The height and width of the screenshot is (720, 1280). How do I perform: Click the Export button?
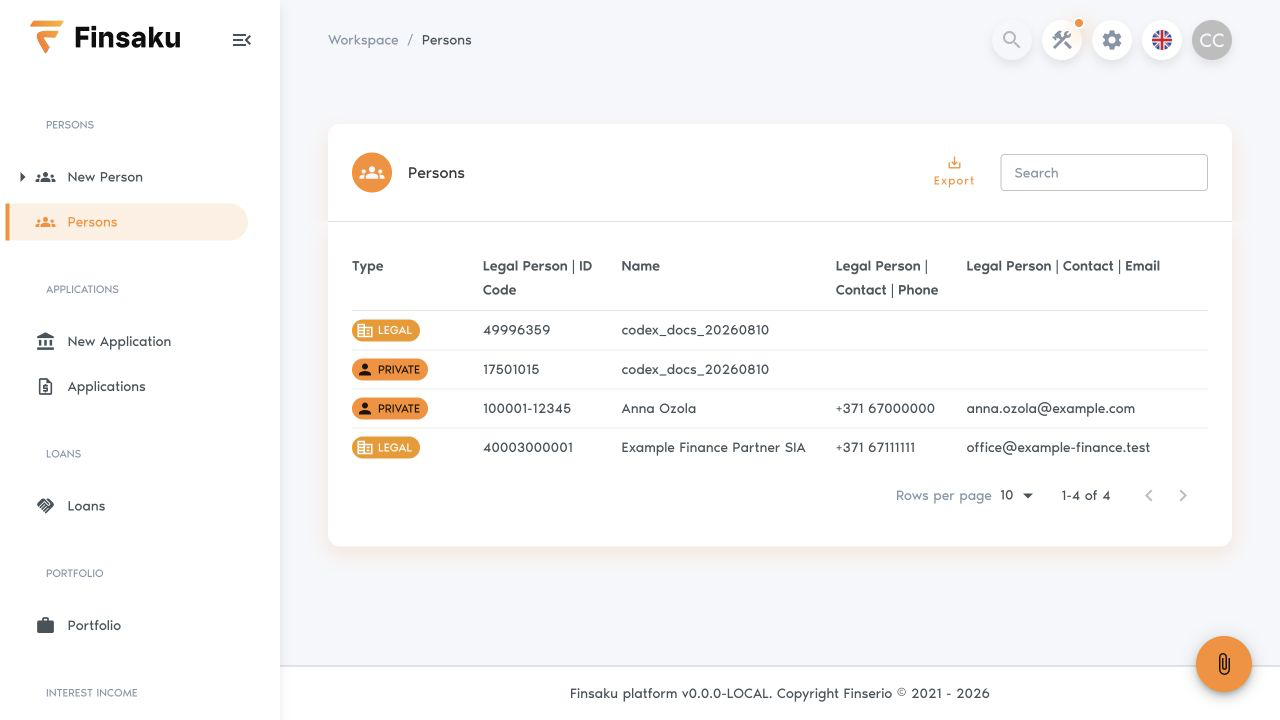click(x=954, y=172)
